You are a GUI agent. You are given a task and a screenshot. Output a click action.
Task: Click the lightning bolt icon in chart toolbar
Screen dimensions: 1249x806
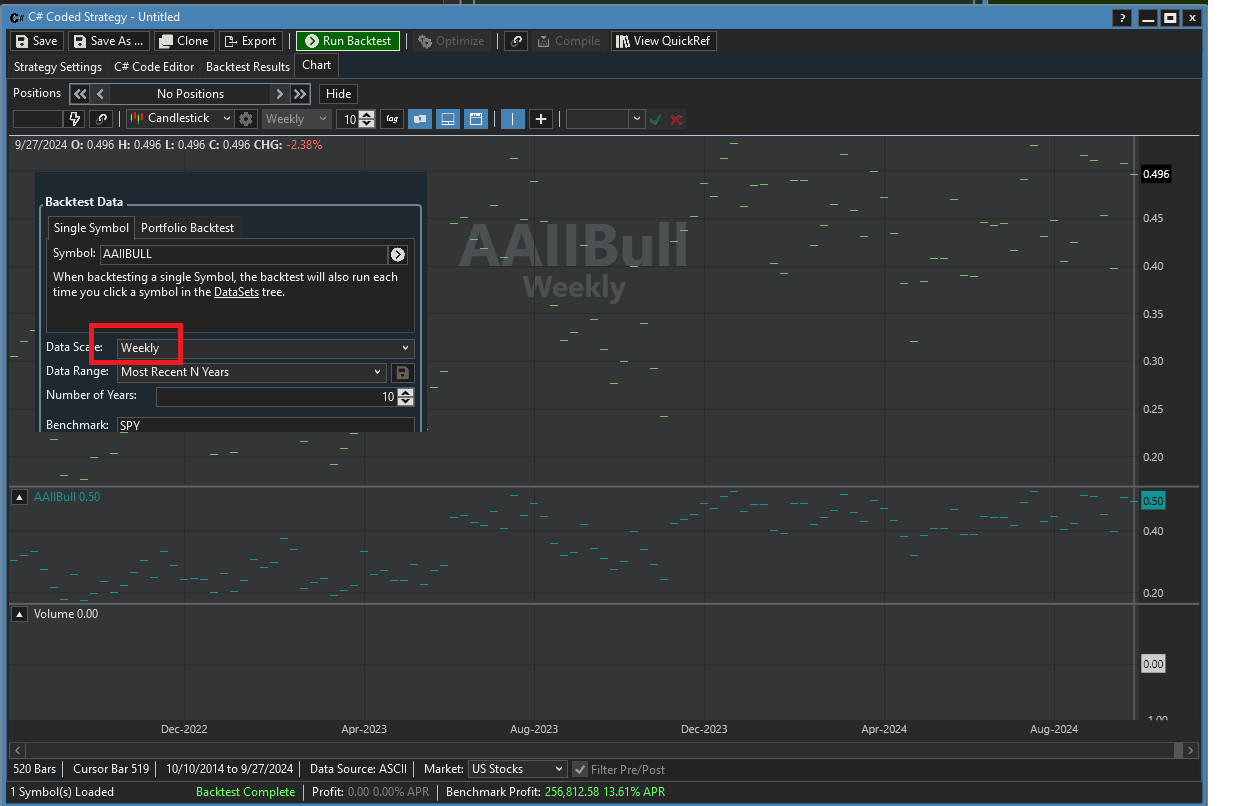(75, 119)
